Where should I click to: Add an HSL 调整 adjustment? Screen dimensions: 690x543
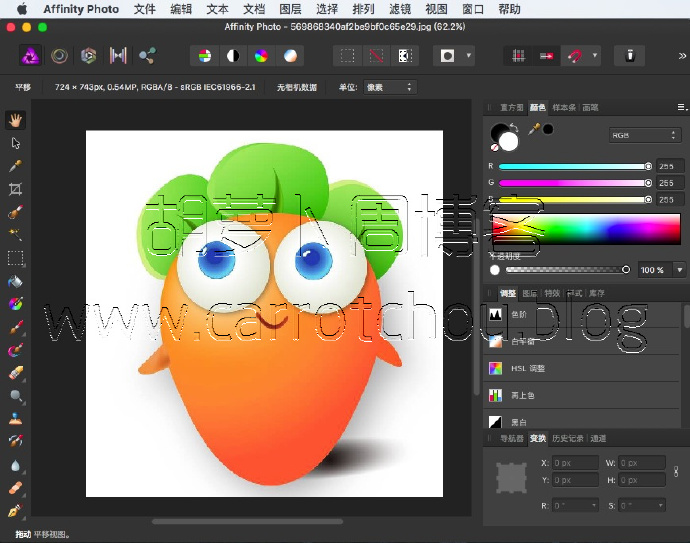pos(582,368)
